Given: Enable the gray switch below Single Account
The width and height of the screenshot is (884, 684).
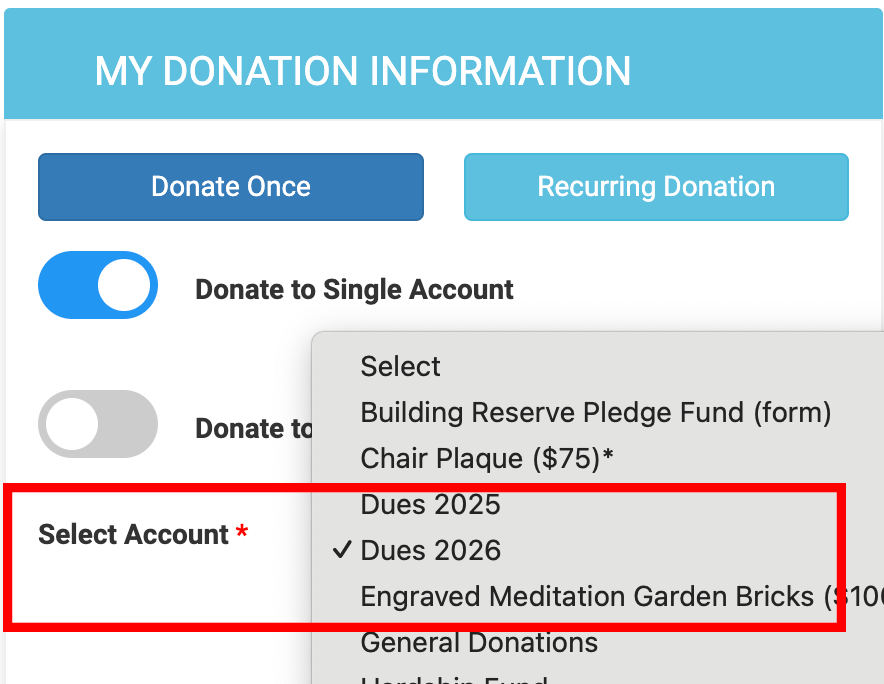Looking at the screenshot, I should click(x=98, y=424).
